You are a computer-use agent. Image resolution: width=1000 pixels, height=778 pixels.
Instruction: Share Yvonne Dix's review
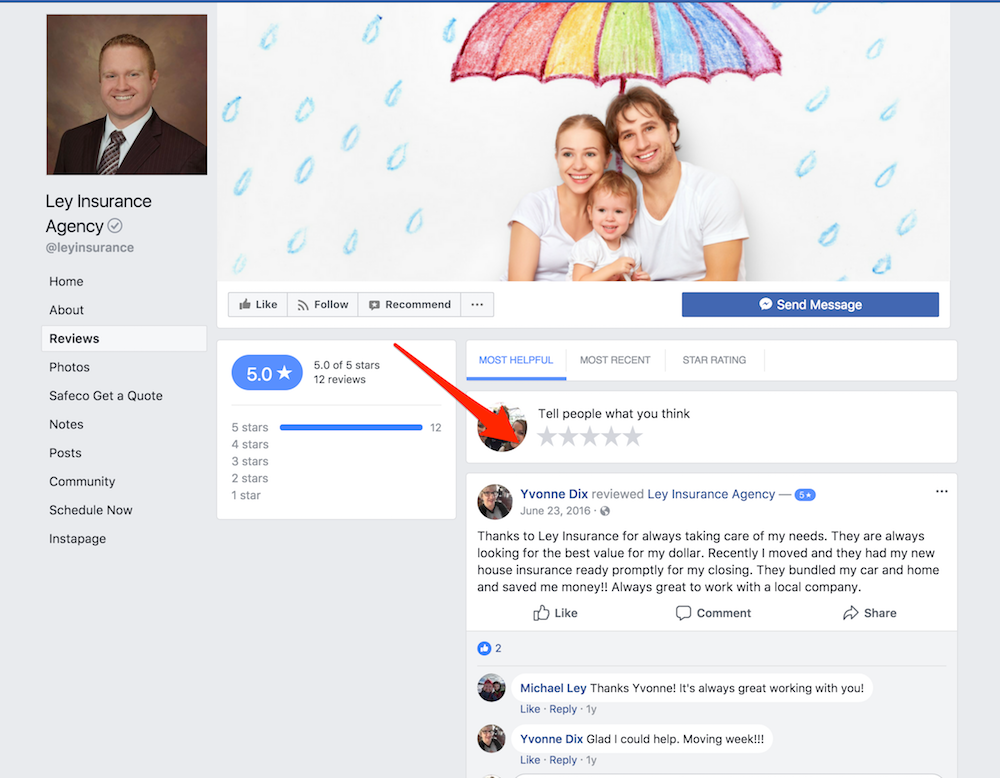pyautogui.click(x=869, y=613)
